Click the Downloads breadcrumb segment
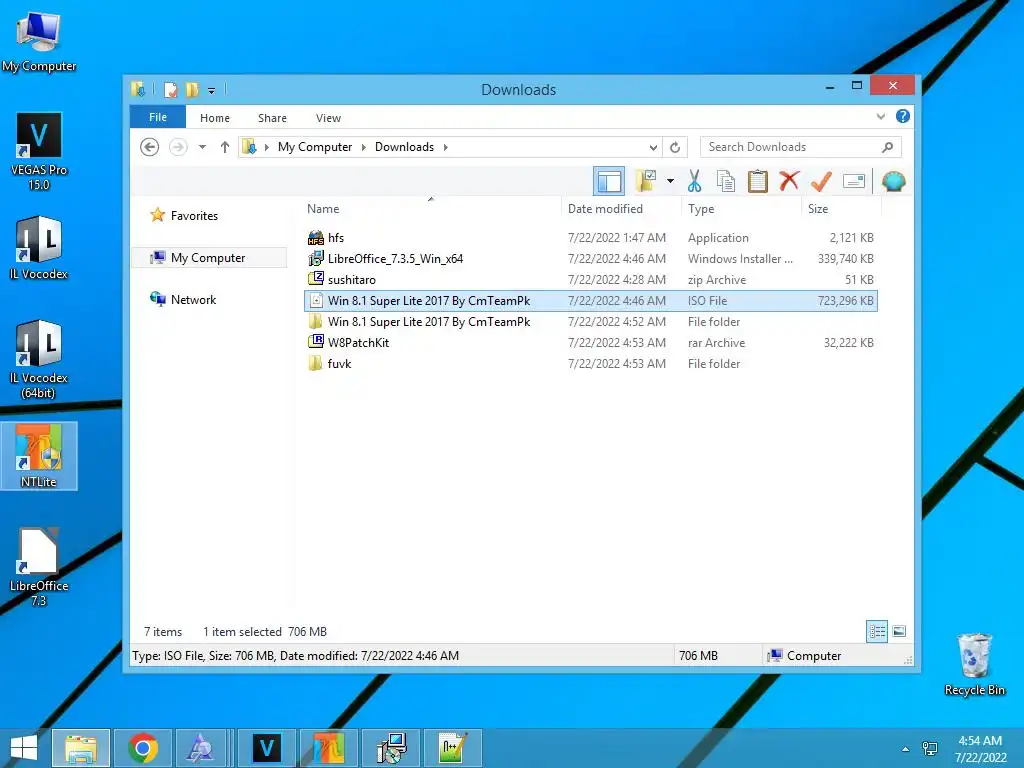 pos(404,147)
